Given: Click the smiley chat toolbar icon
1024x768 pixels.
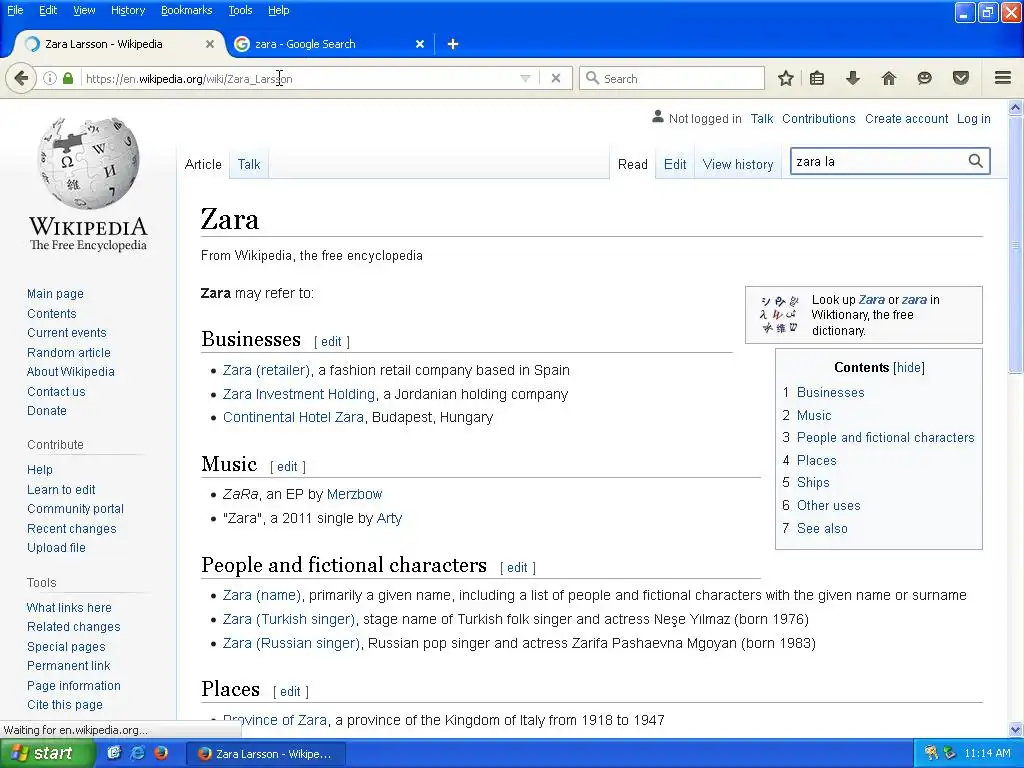Looking at the screenshot, I should tap(925, 78).
